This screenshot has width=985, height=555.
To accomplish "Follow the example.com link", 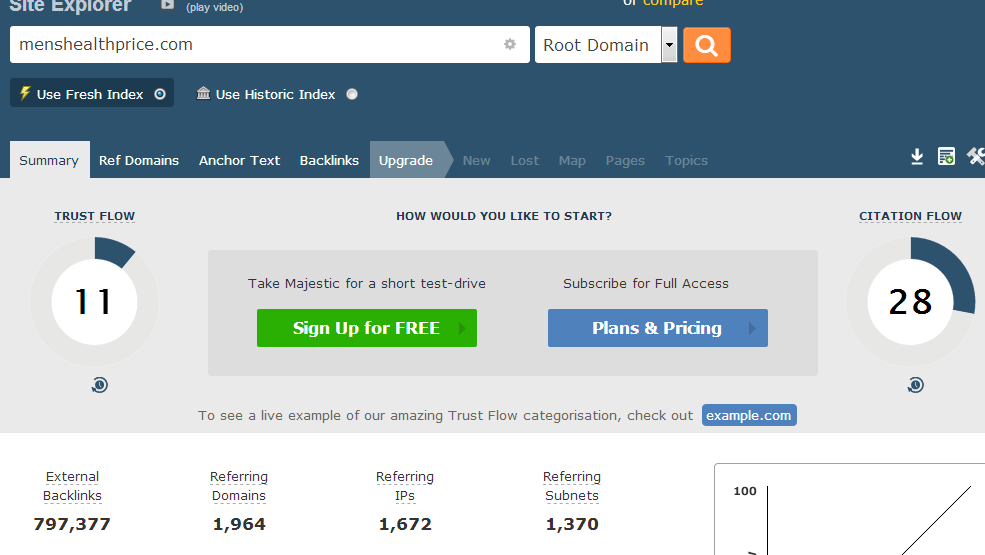I will coord(749,415).
